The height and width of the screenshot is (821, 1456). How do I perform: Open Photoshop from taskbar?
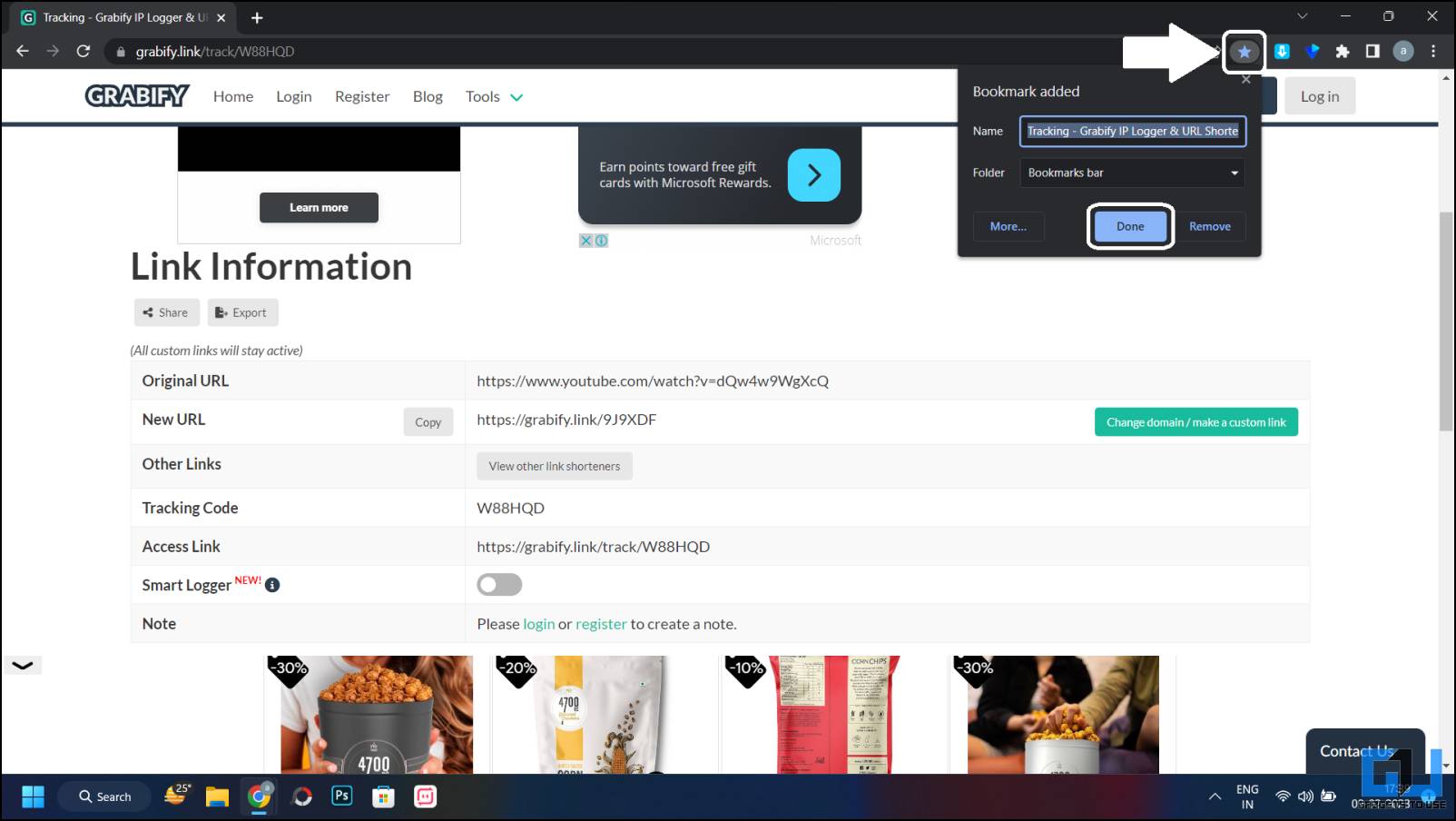(342, 796)
